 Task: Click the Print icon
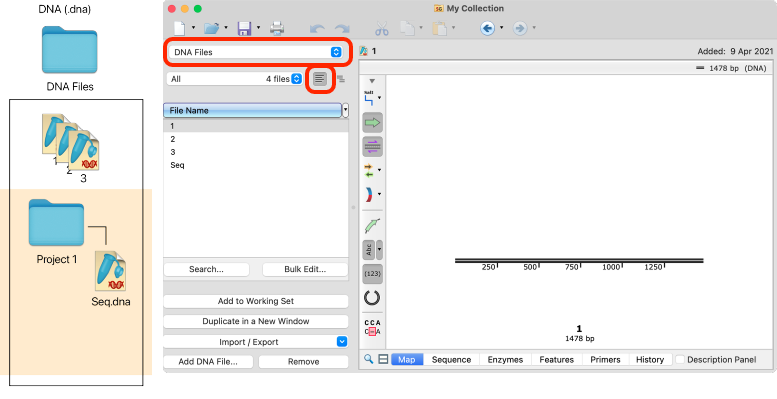tap(277, 28)
